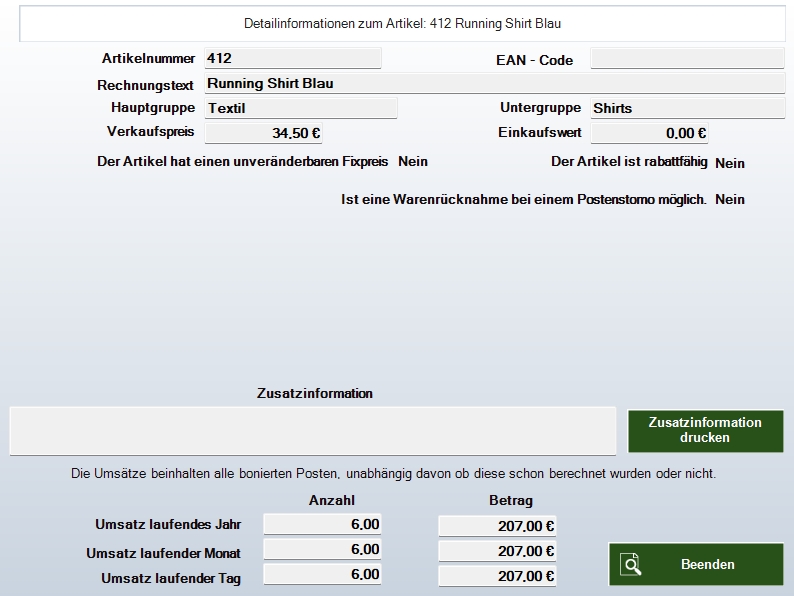794x596 pixels.
Task: Select the empty EAN - Code field
Action: click(686, 59)
